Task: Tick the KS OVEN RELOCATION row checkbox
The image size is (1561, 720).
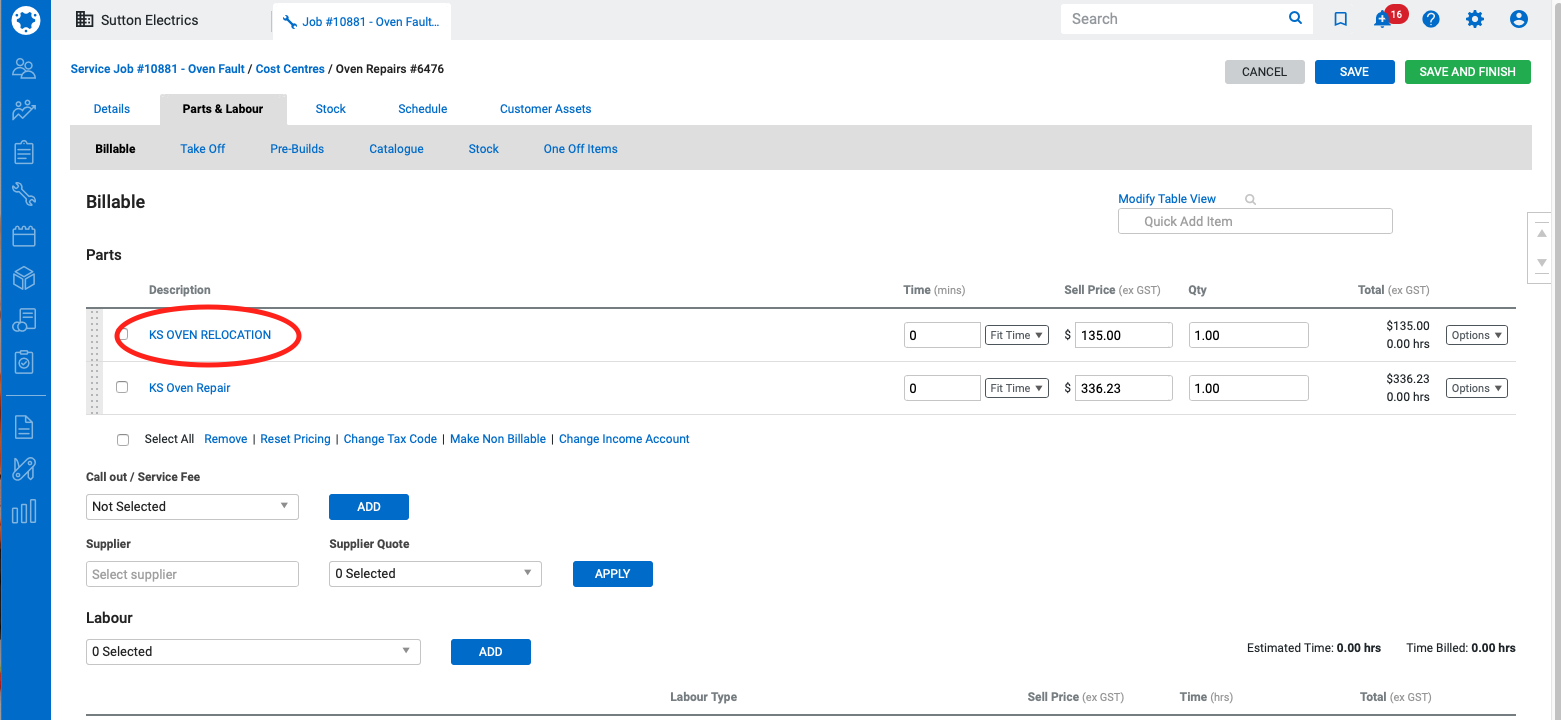Action: (123, 335)
